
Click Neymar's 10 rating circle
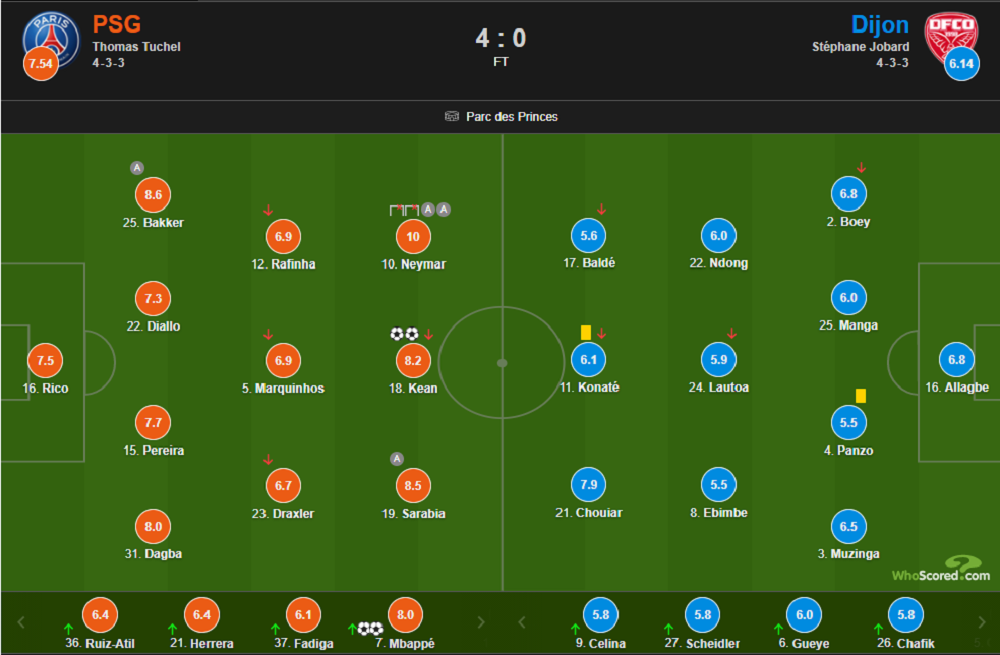[x=414, y=237]
